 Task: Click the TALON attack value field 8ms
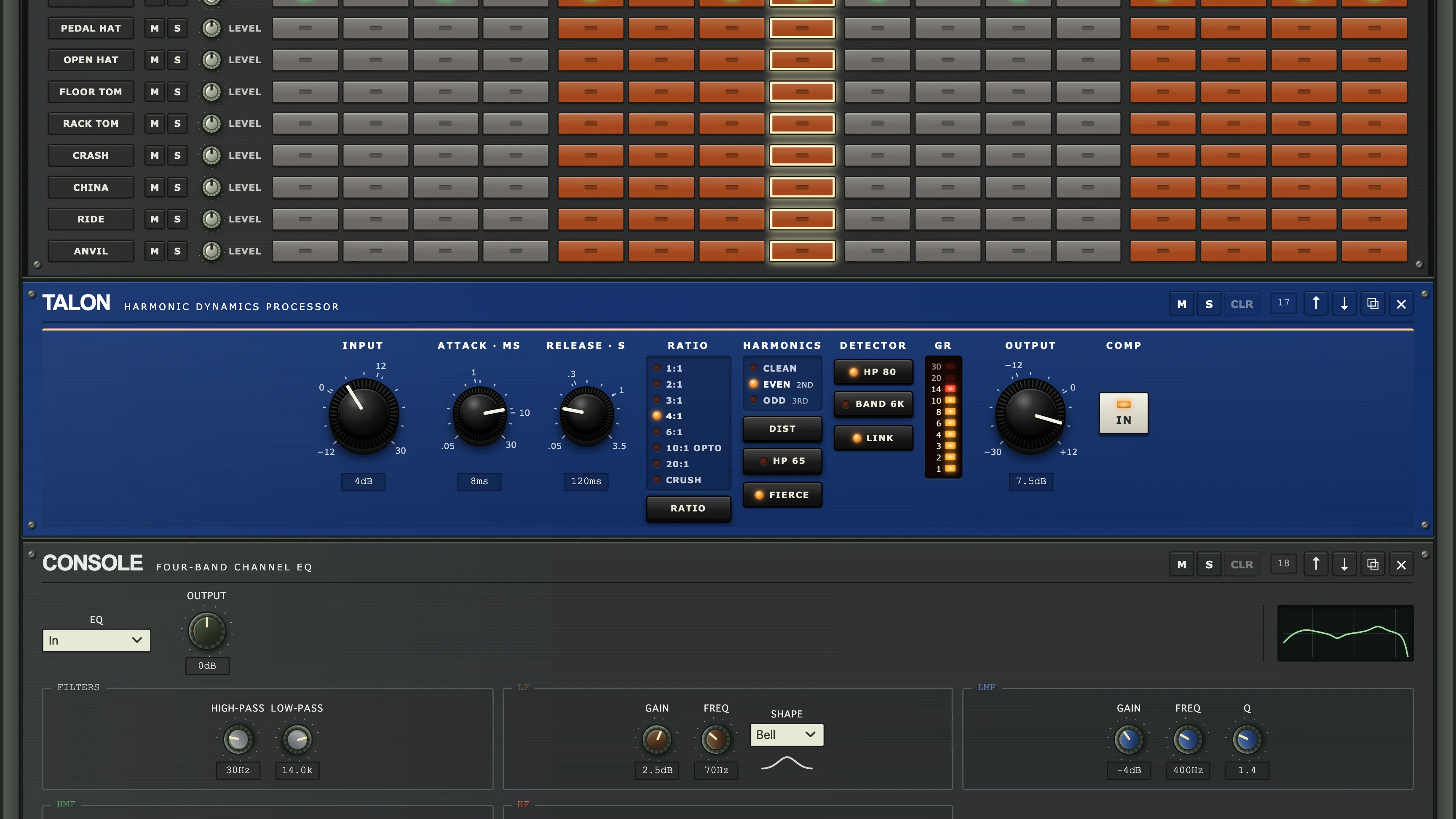(479, 481)
